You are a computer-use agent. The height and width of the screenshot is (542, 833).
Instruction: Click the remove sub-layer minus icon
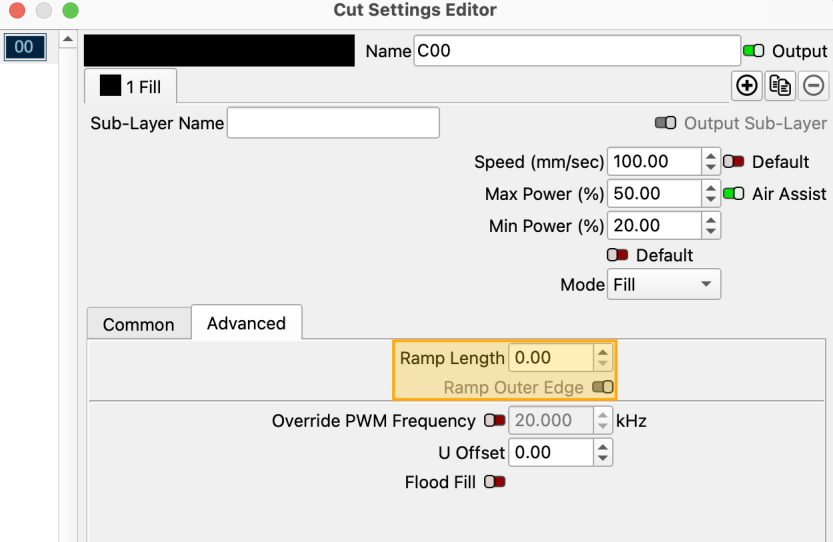pyautogui.click(x=814, y=86)
